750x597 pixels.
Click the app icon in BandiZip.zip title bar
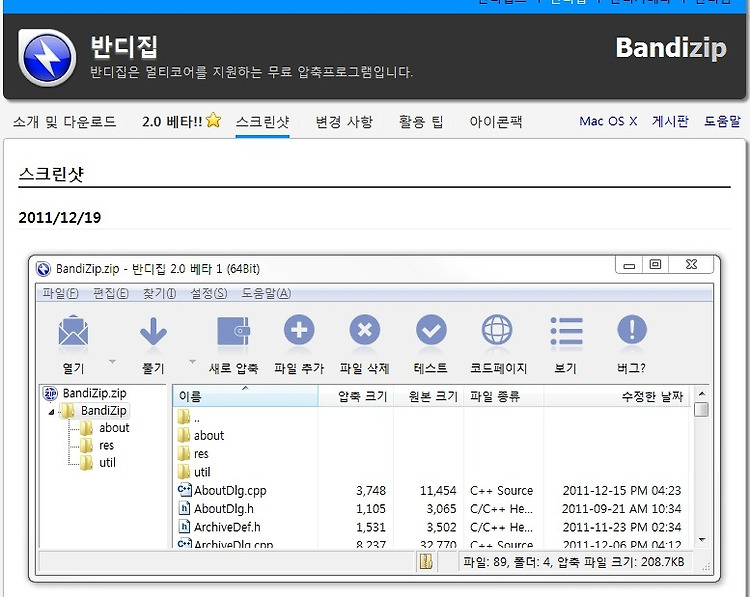pos(44,269)
